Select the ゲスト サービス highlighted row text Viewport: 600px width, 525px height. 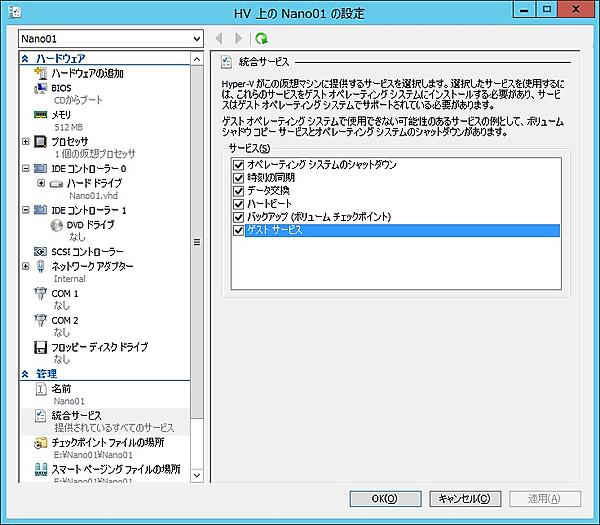(x=274, y=230)
